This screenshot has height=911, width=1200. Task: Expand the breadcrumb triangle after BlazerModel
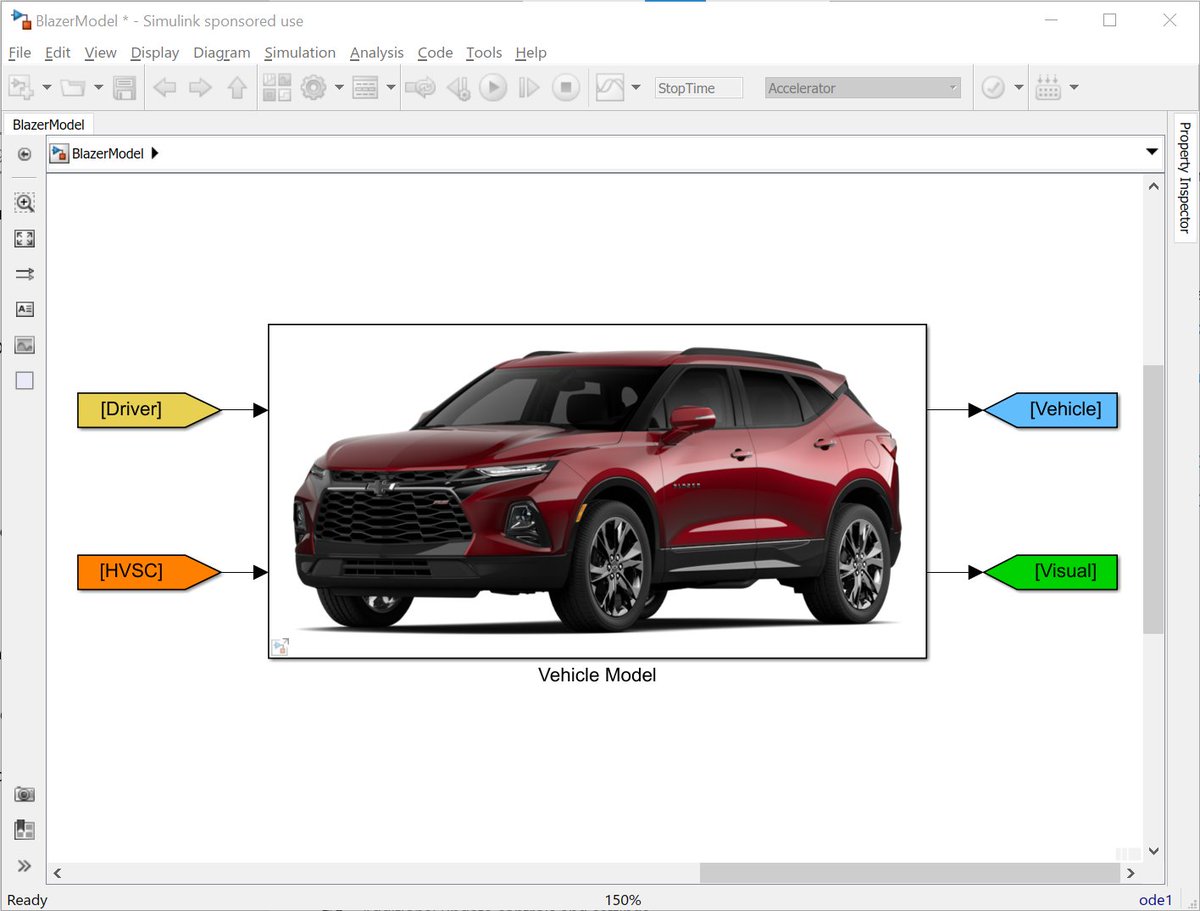pyautogui.click(x=154, y=154)
